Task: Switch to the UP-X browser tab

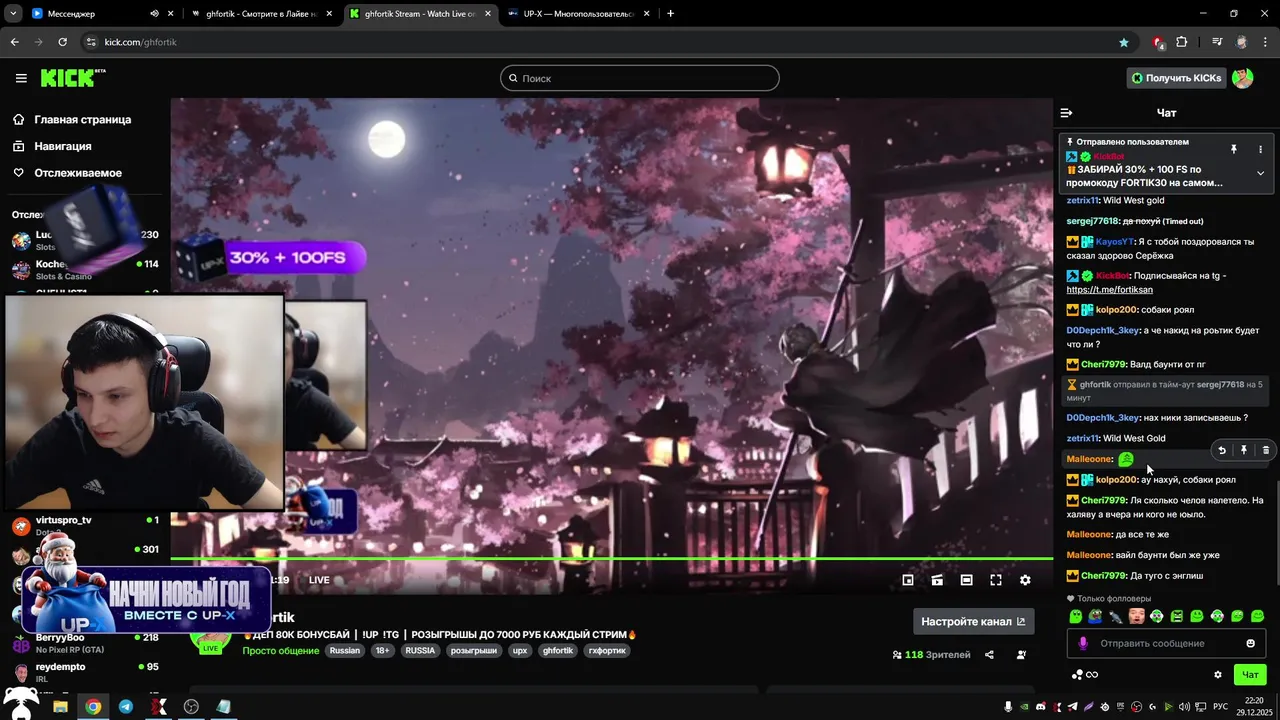Action: tap(579, 14)
